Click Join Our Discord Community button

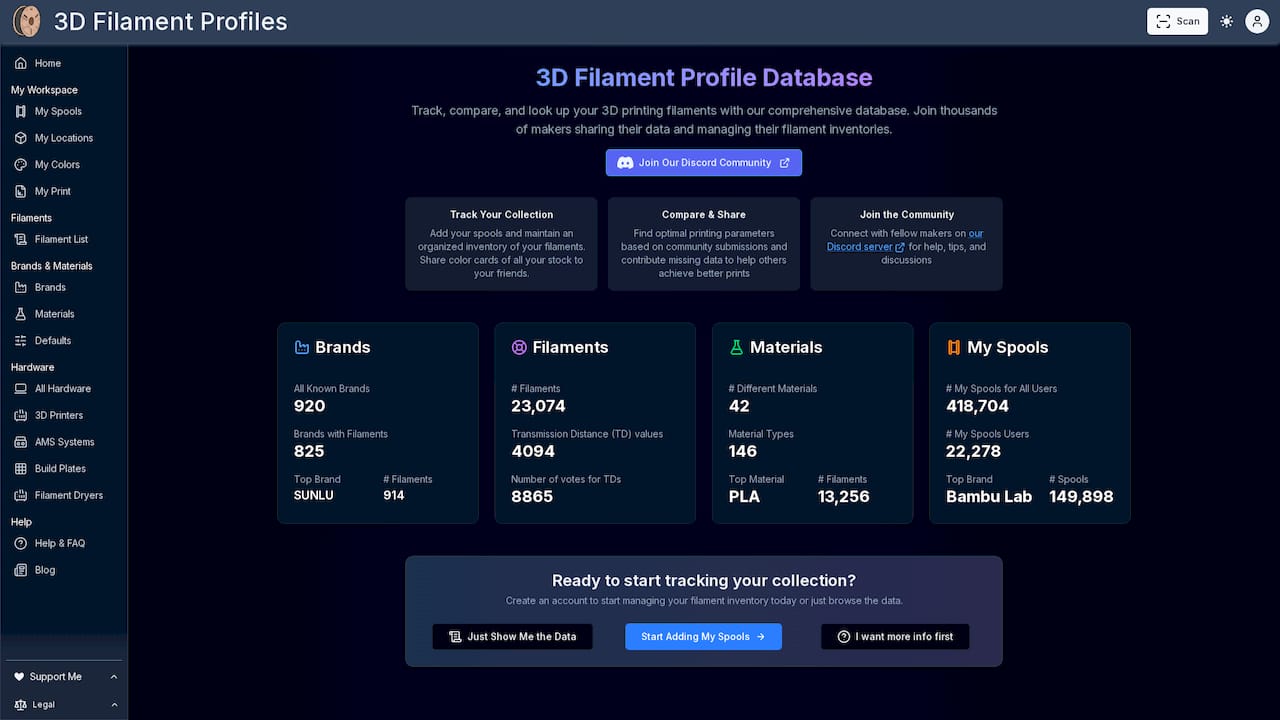[704, 163]
